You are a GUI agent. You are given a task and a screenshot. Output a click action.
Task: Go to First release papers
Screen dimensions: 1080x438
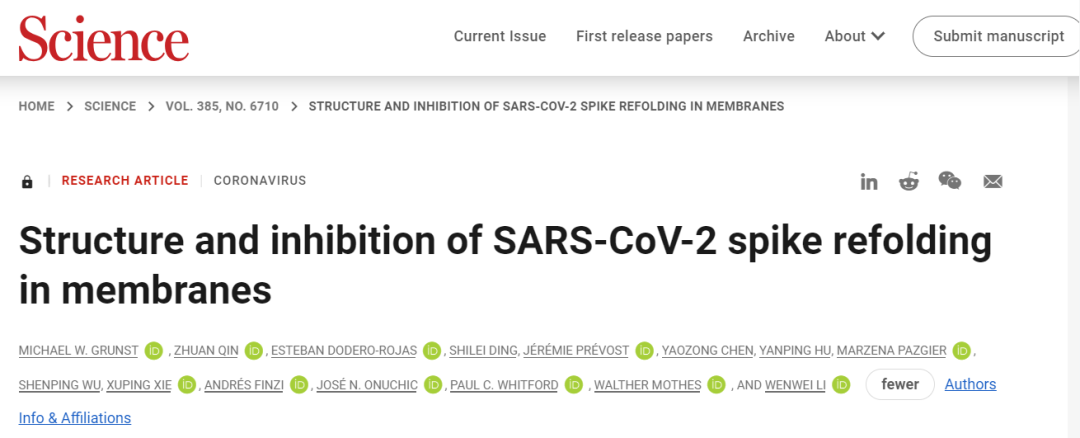(x=644, y=36)
